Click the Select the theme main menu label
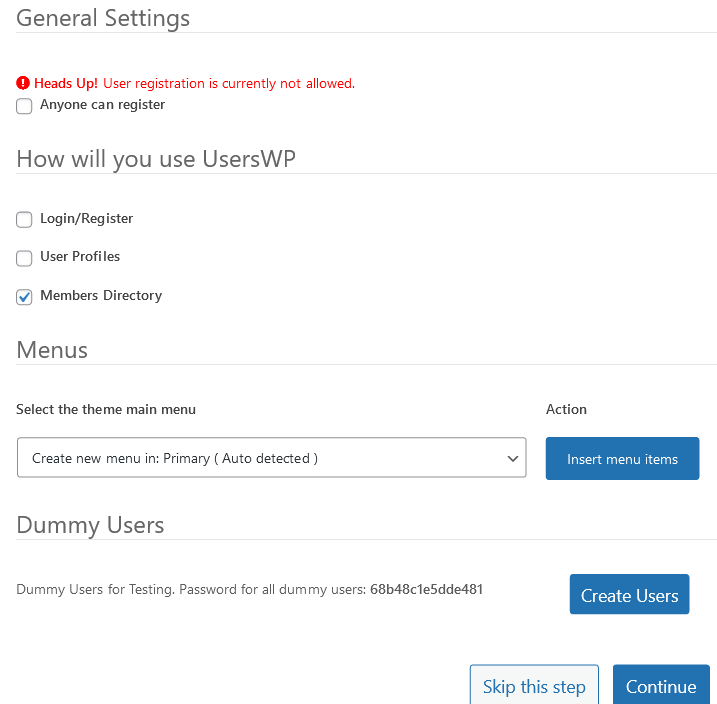The width and height of the screenshot is (717, 704). click(x=106, y=409)
